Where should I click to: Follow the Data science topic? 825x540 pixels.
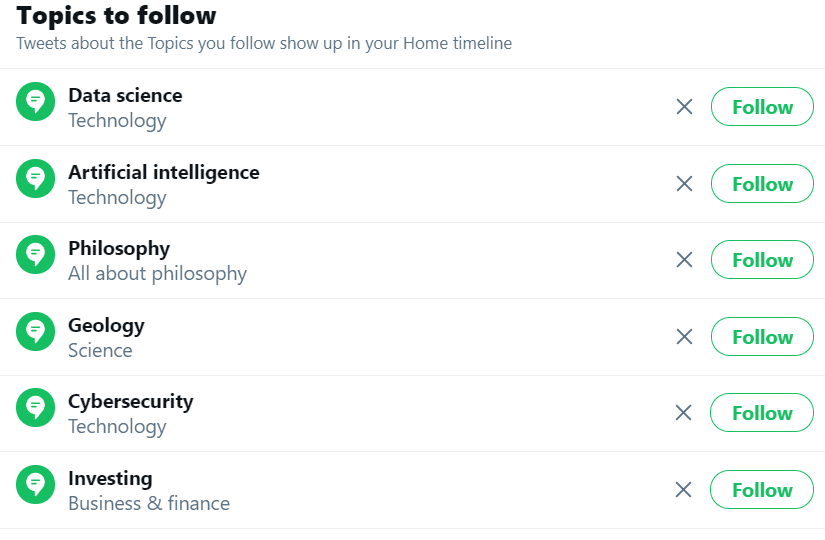762,107
